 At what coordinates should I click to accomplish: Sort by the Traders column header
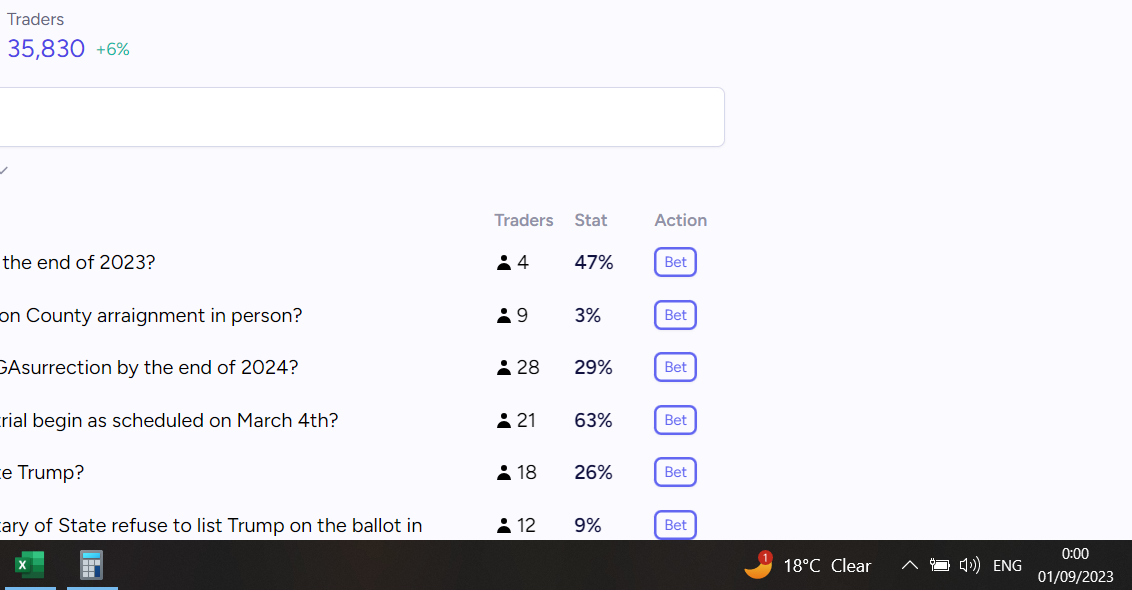point(523,220)
